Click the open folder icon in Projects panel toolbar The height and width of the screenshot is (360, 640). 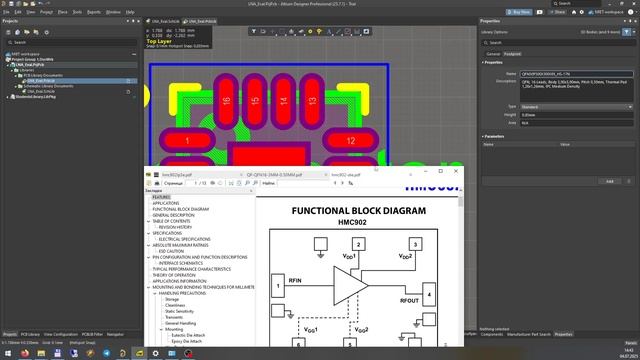tap(27, 32)
